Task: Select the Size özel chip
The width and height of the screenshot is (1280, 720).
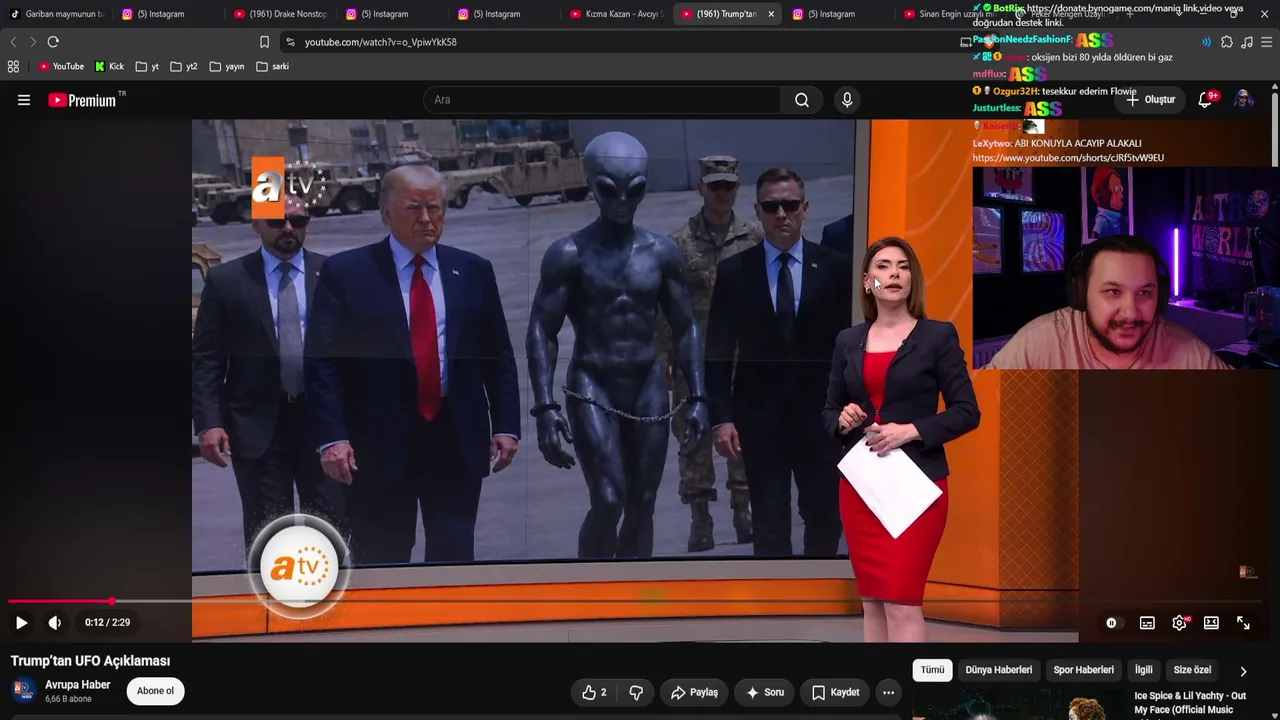Action: tap(1192, 670)
